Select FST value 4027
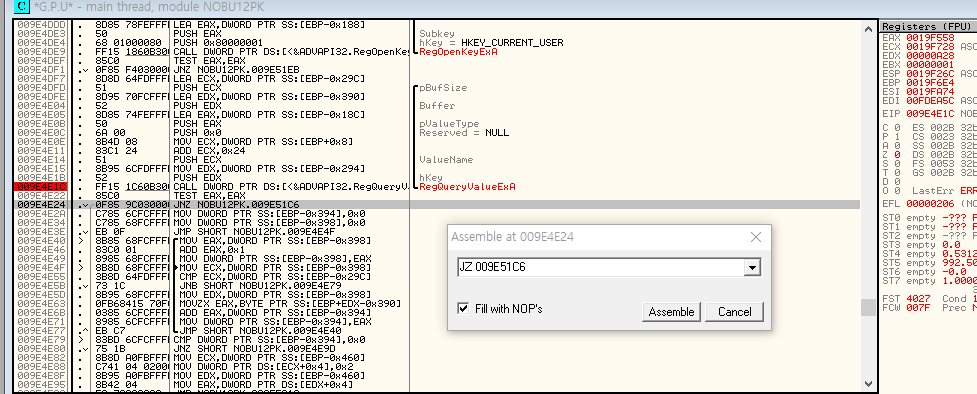 (x=918, y=299)
